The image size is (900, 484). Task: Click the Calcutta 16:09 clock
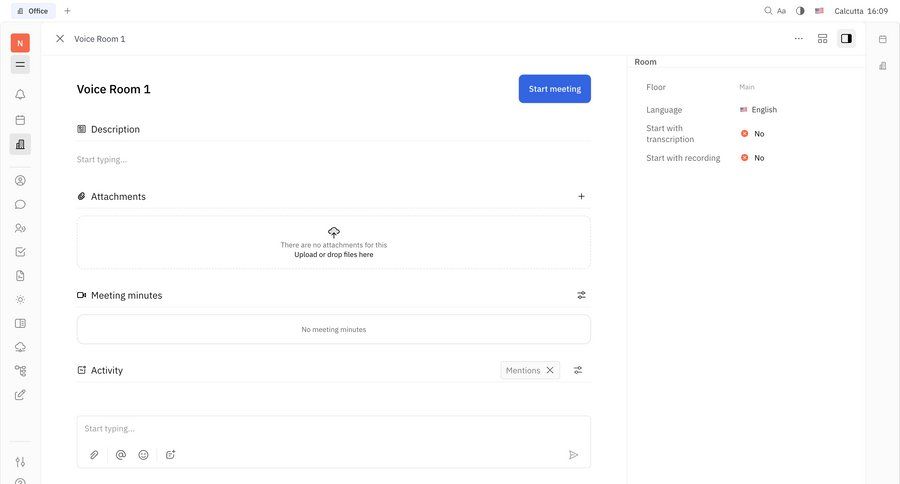tap(861, 11)
